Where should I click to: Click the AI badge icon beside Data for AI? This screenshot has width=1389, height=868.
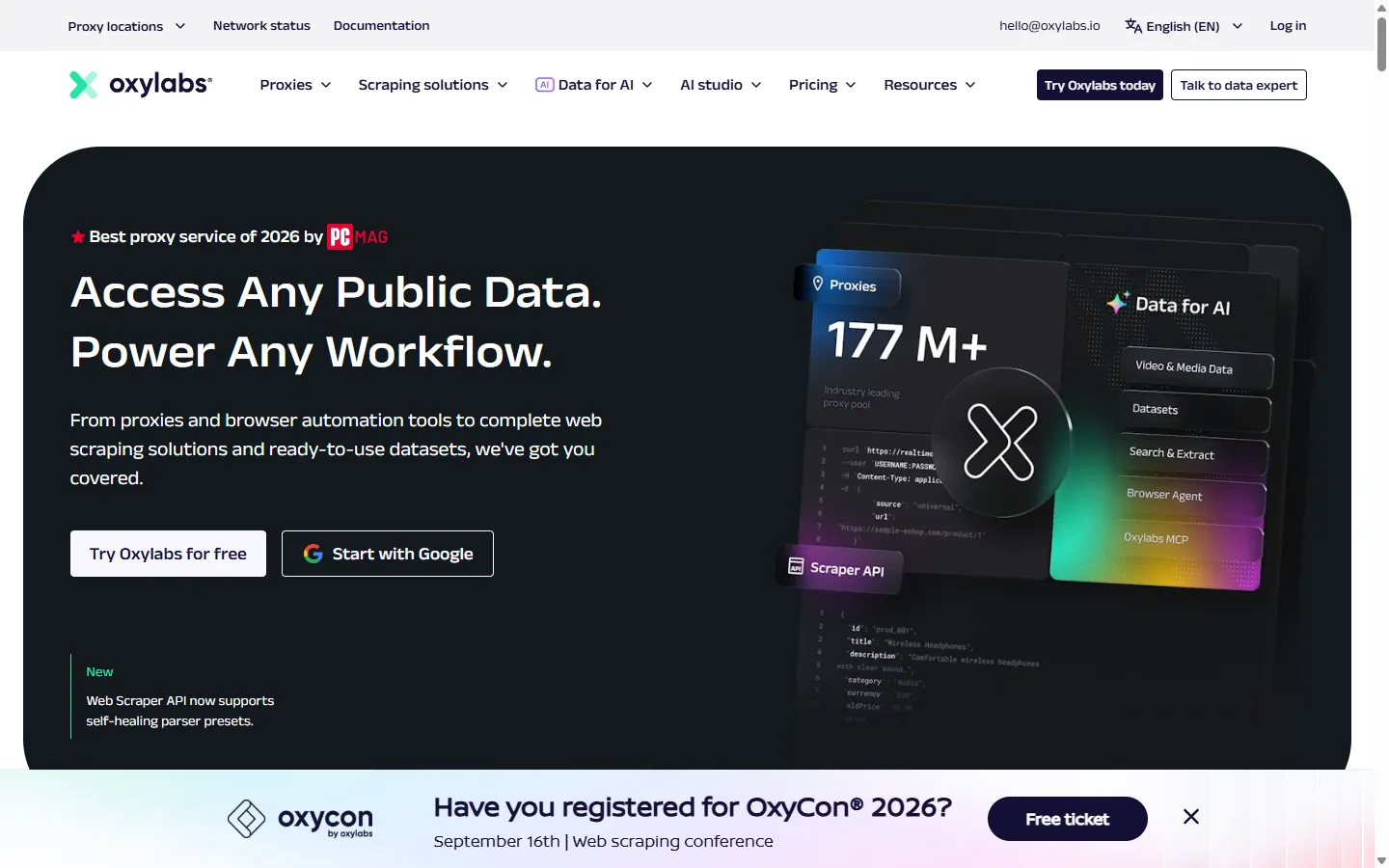tap(545, 85)
